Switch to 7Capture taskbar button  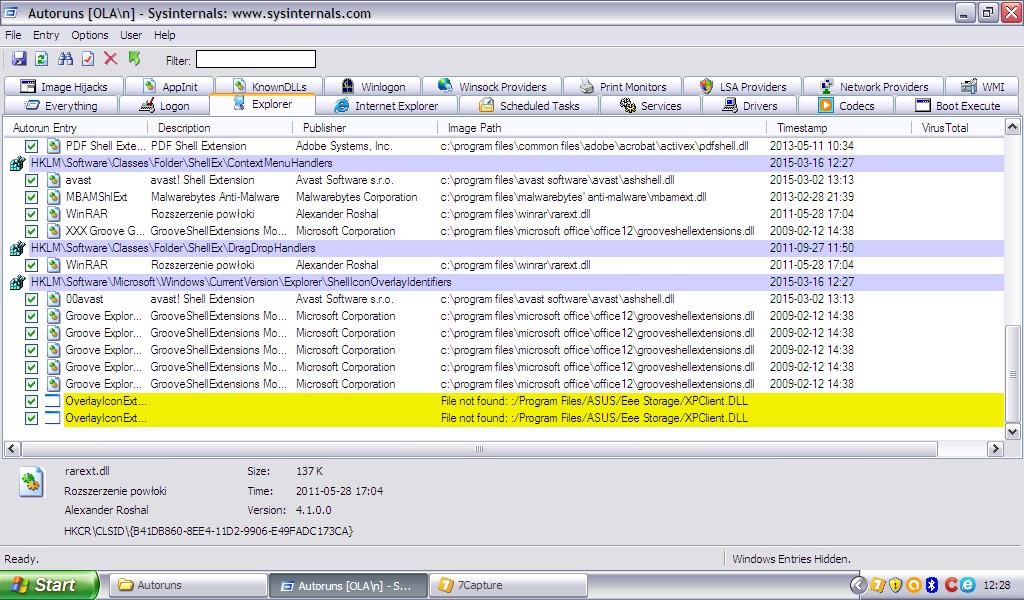pos(508,586)
